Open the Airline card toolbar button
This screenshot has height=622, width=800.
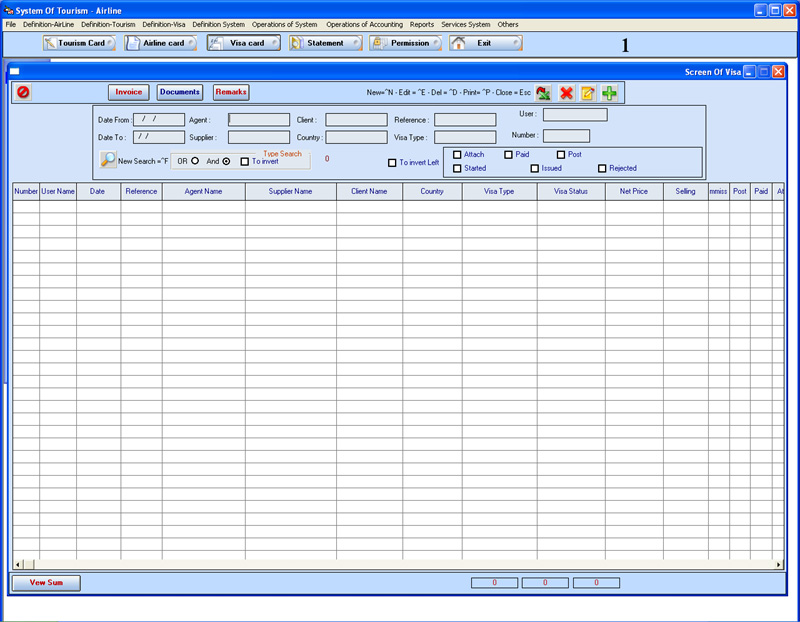click(x=160, y=43)
